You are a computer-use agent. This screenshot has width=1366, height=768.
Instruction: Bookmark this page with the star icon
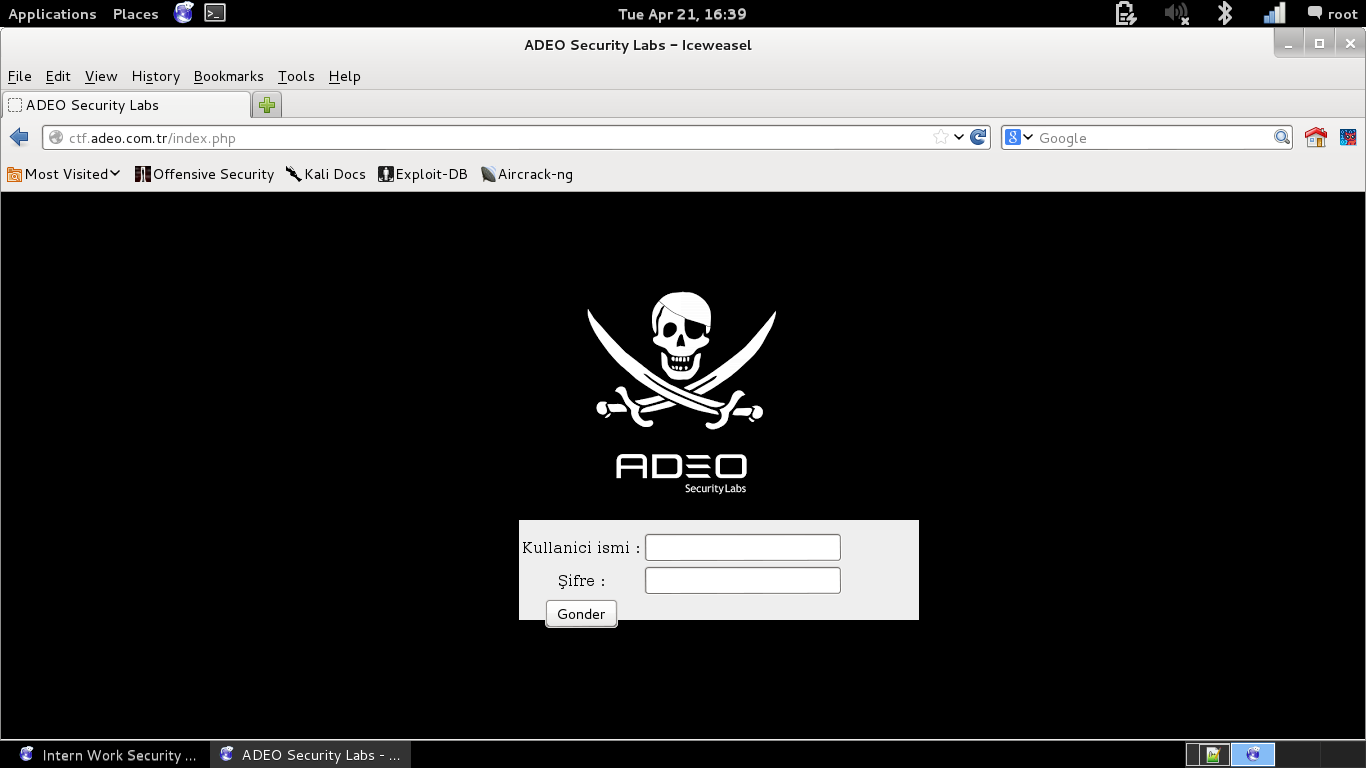(940, 137)
